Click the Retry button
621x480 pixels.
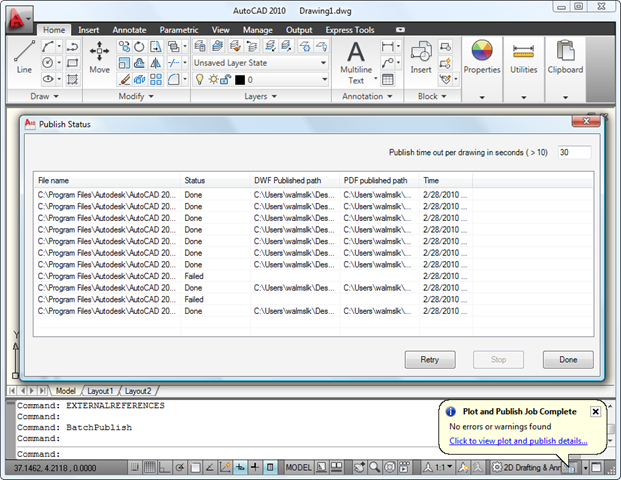pos(429,359)
